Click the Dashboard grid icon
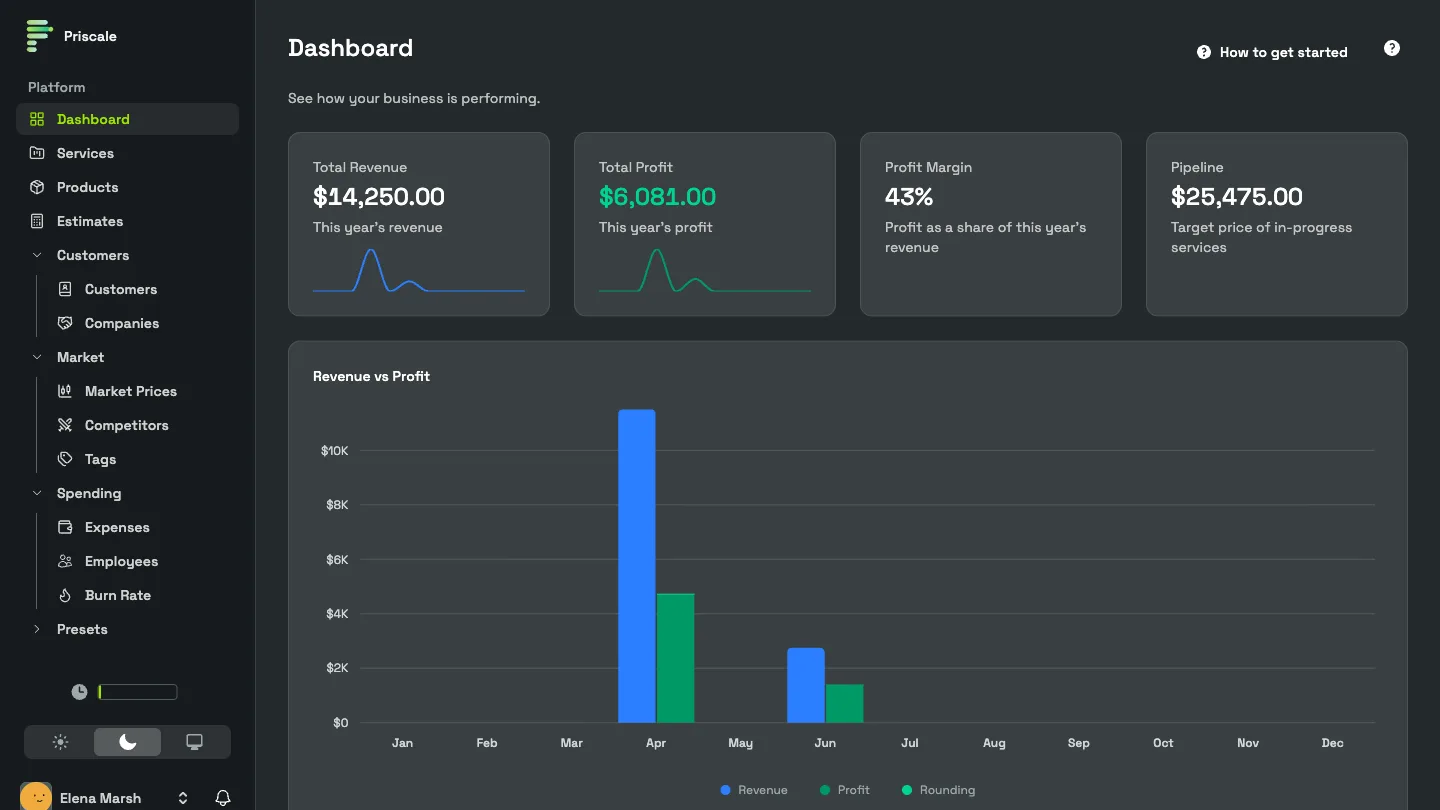This screenshot has height=810, width=1440. coord(37,119)
